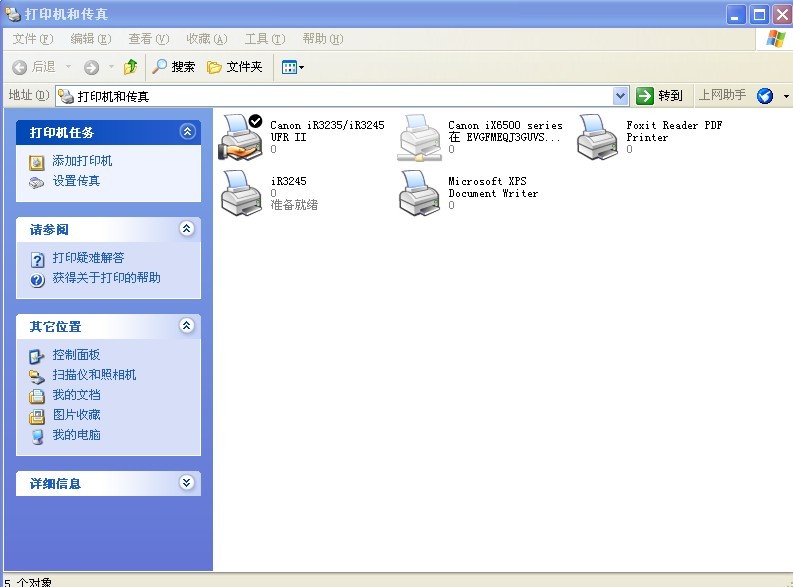Click the Forward navigation arrow icon
Image resolution: width=793 pixels, height=587 pixels.
pos(92,67)
